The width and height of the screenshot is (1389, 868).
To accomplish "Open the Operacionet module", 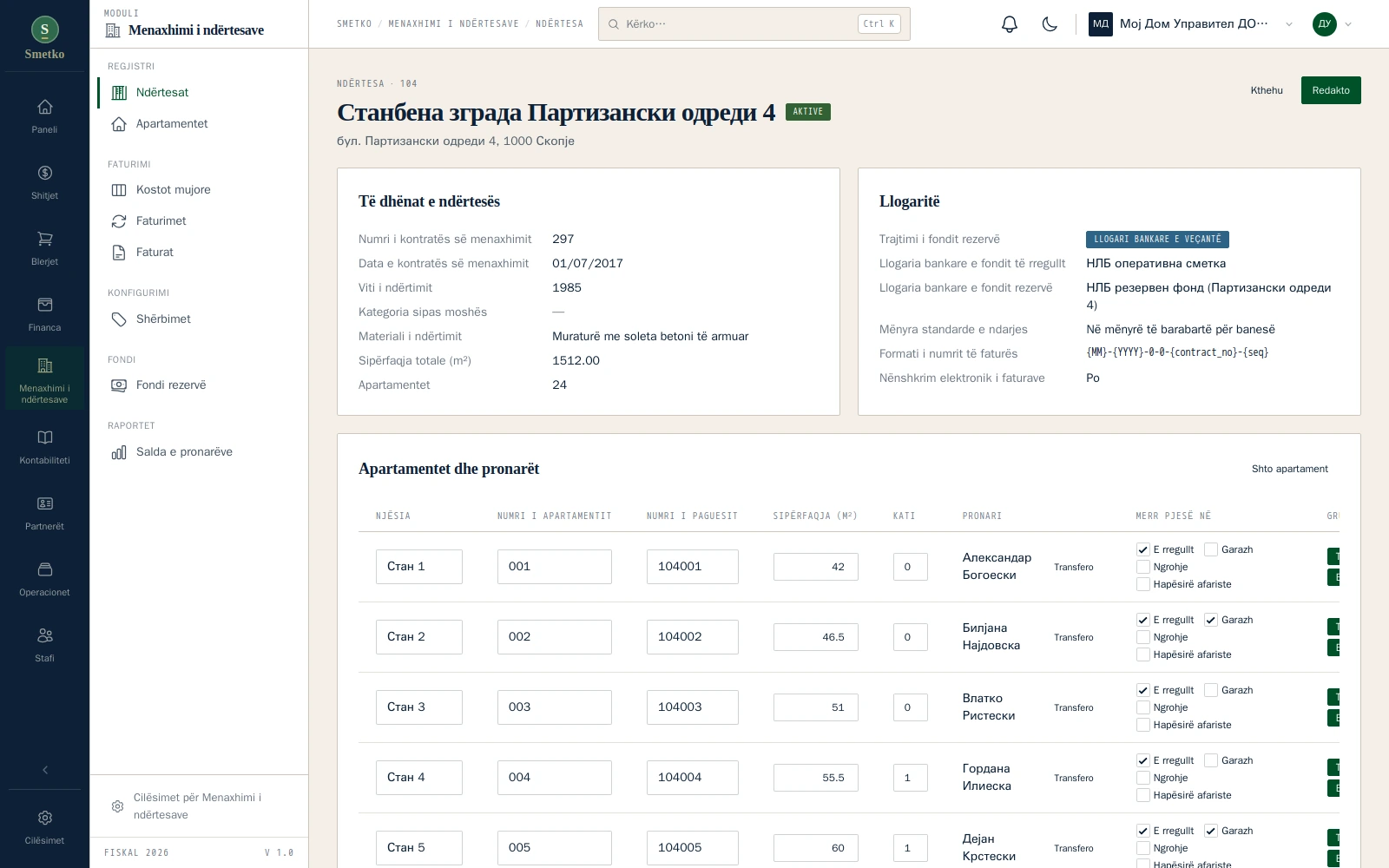I will 44,579.
